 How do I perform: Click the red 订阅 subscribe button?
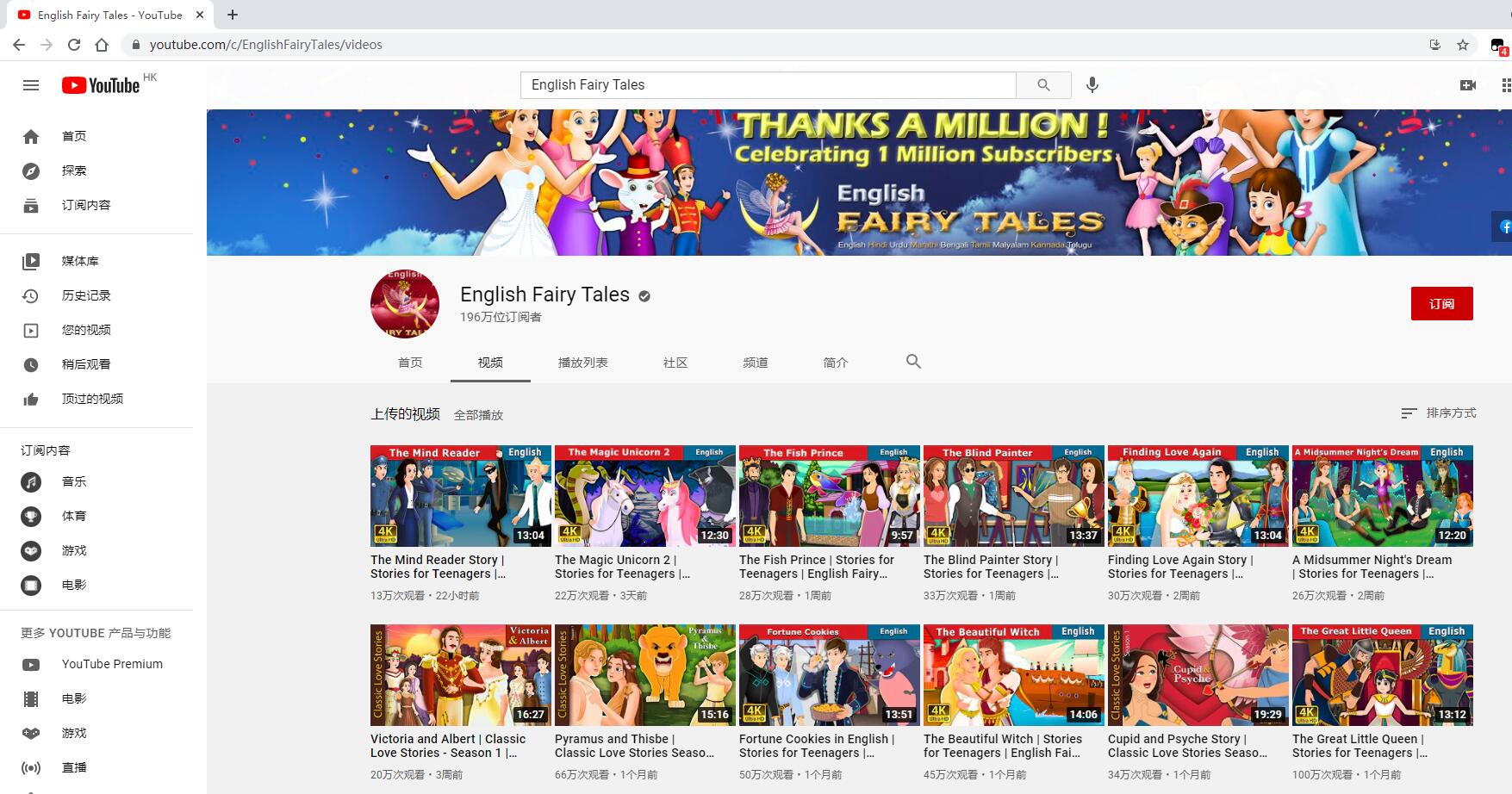point(1441,303)
